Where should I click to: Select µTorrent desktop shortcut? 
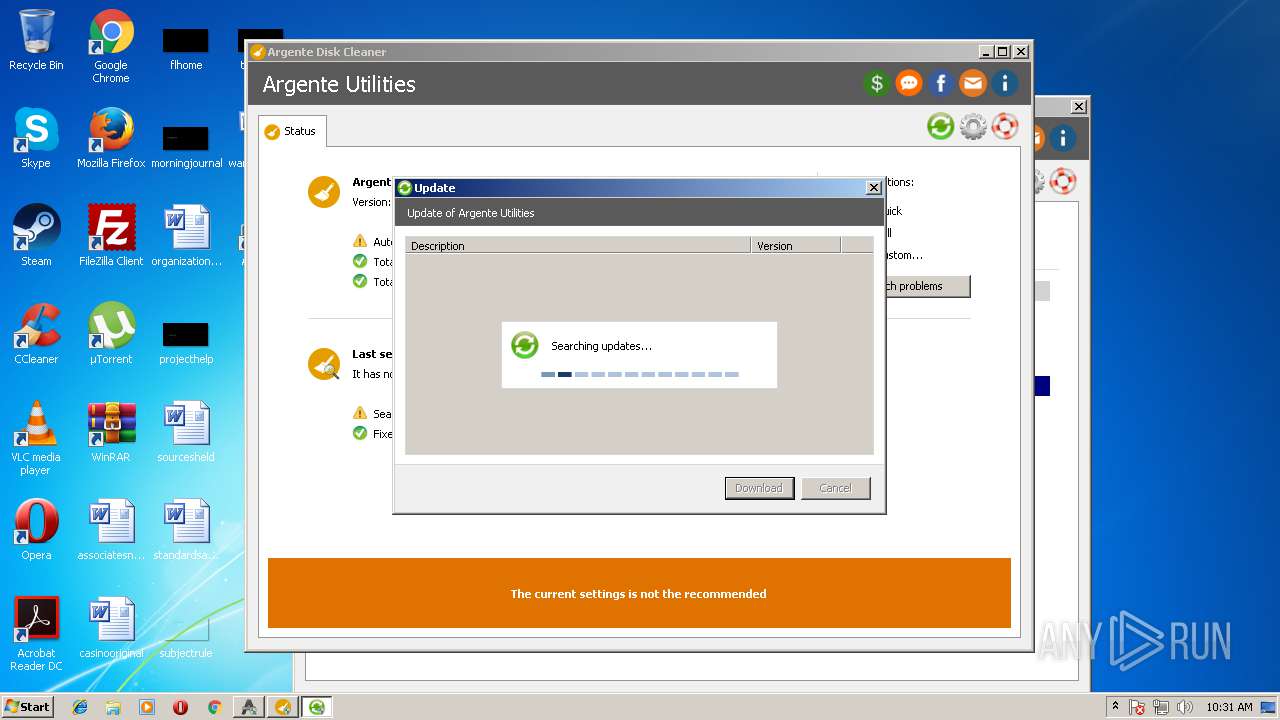(111, 333)
